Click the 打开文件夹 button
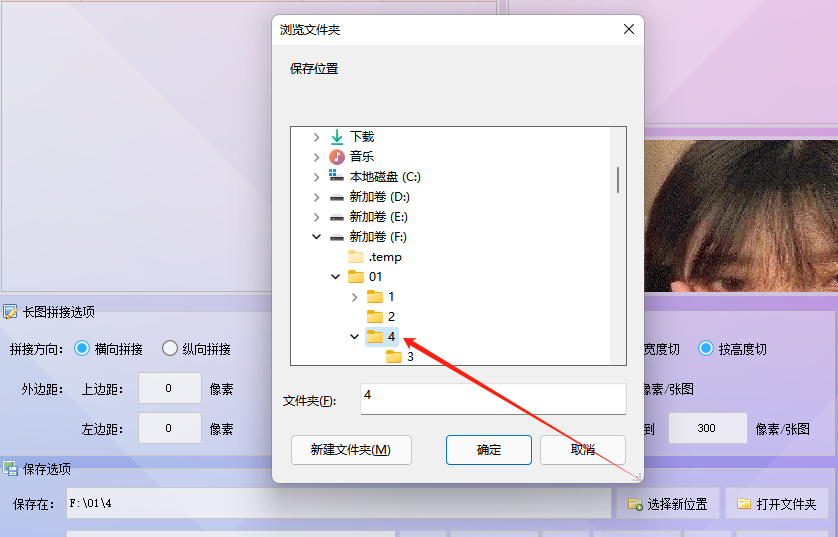Image resolution: width=838 pixels, height=537 pixels. click(x=777, y=503)
